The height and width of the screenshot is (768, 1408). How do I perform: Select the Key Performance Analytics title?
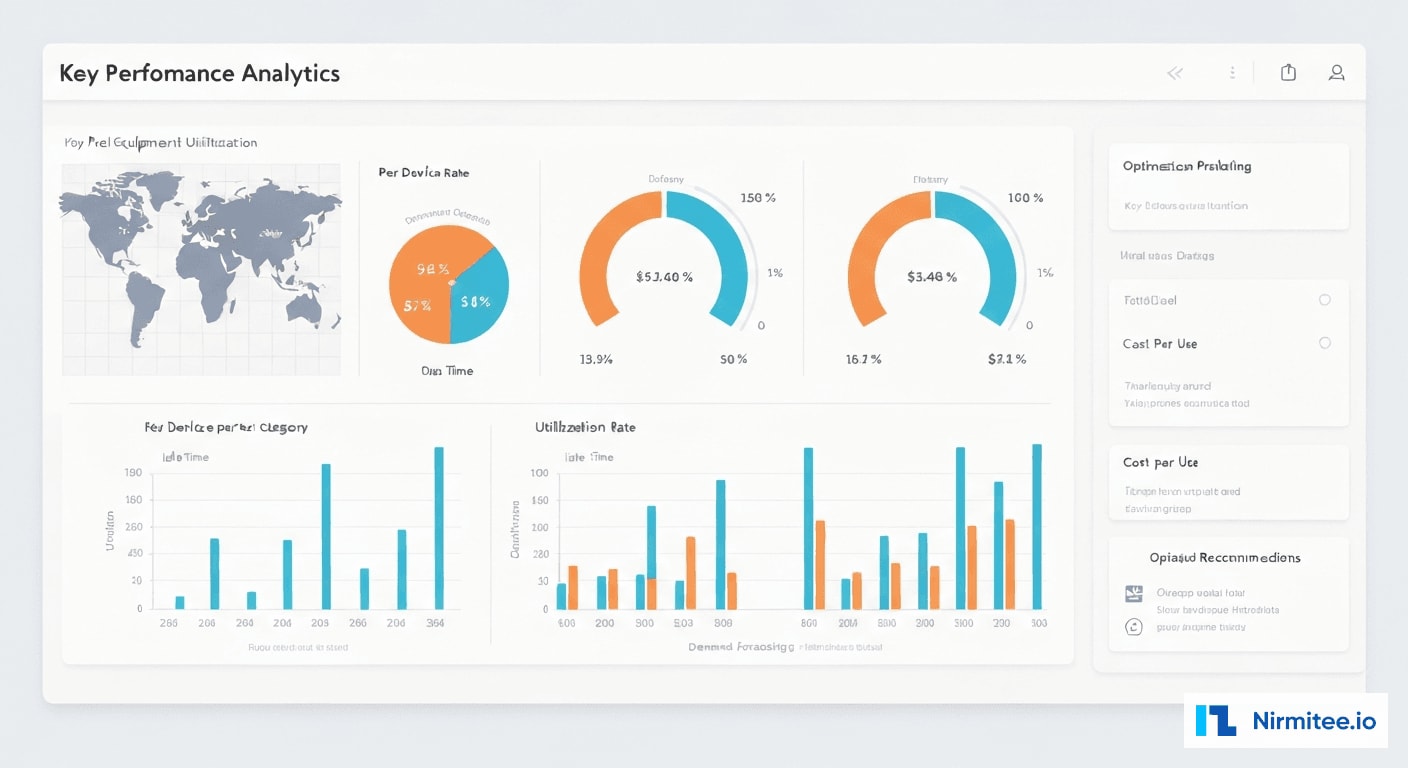coord(199,72)
